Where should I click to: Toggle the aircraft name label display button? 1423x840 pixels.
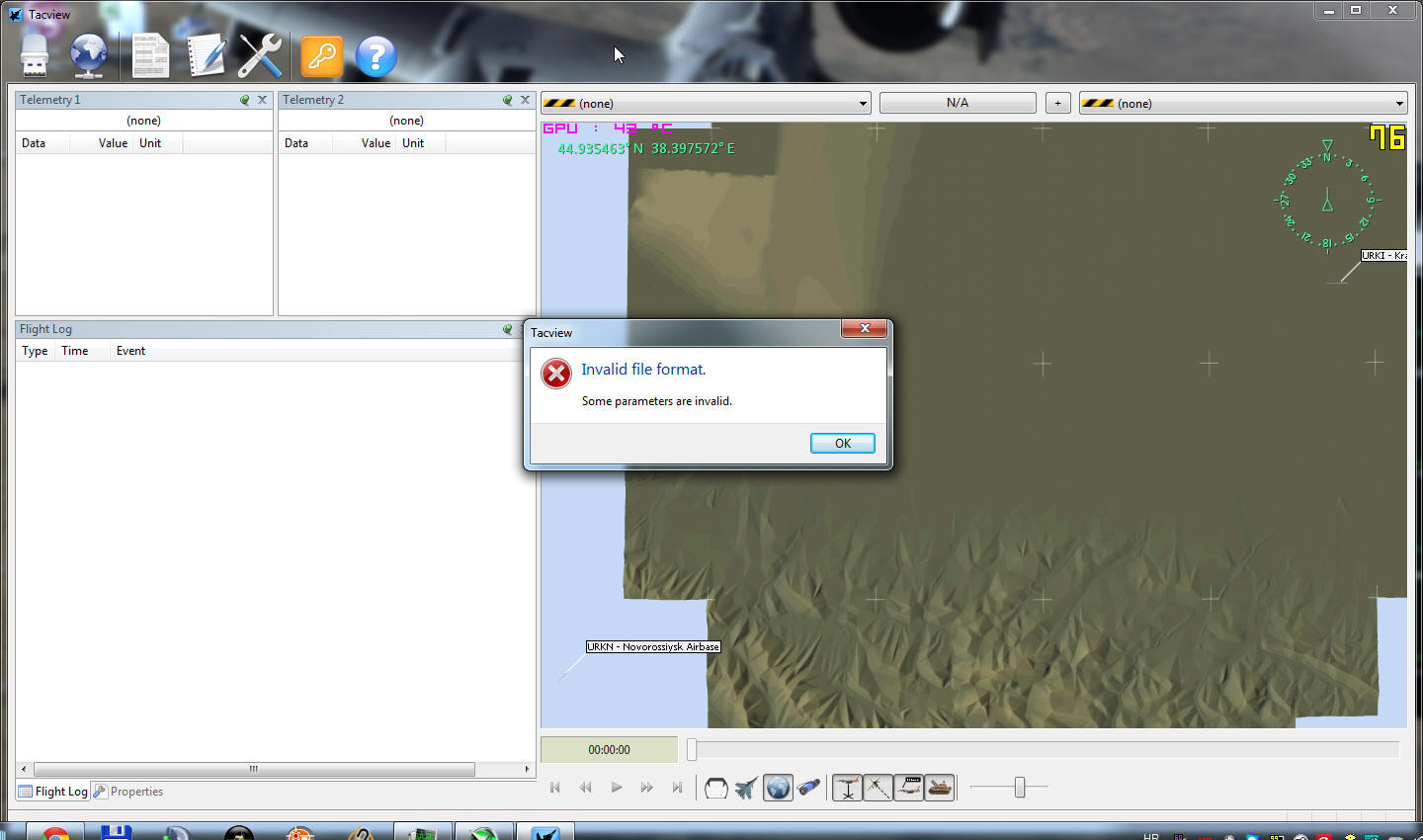point(908,788)
